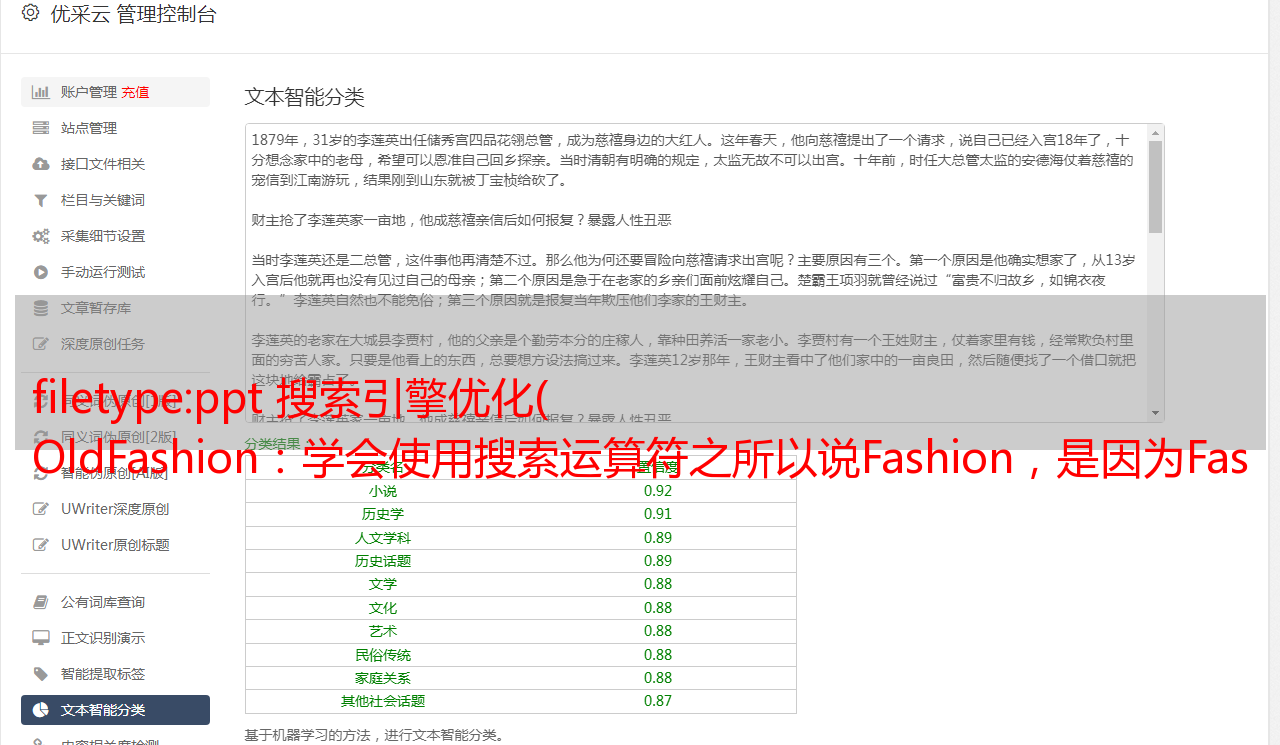1280x745 pixels.
Task: Click the 文学 category cell
Action: point(383,584)
